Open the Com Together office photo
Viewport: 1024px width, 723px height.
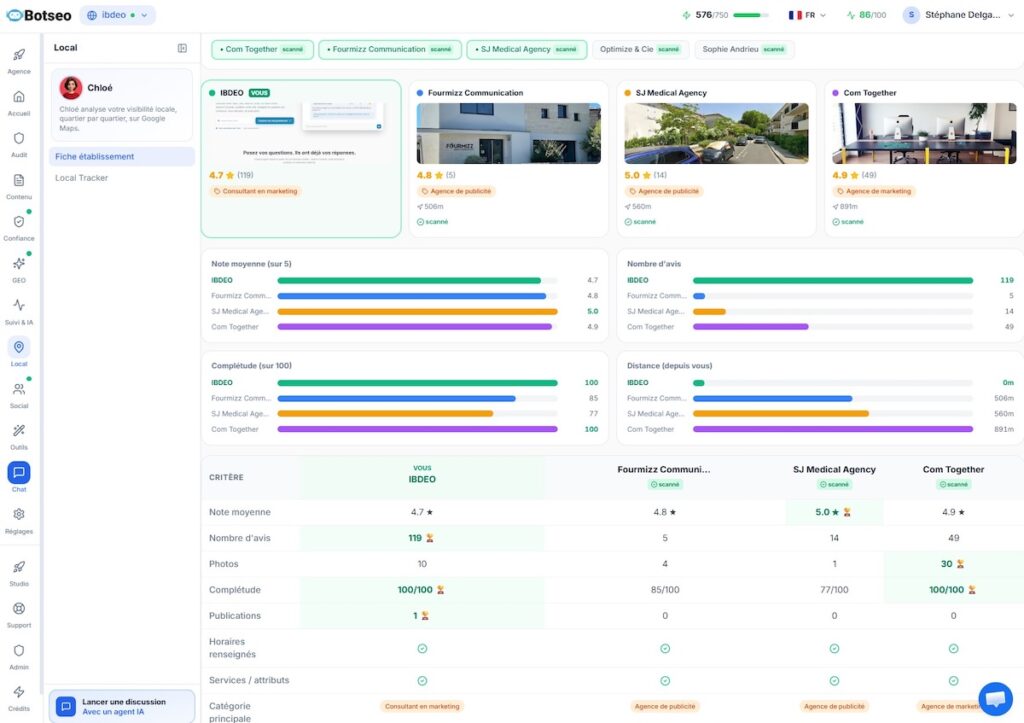(924, 133)
